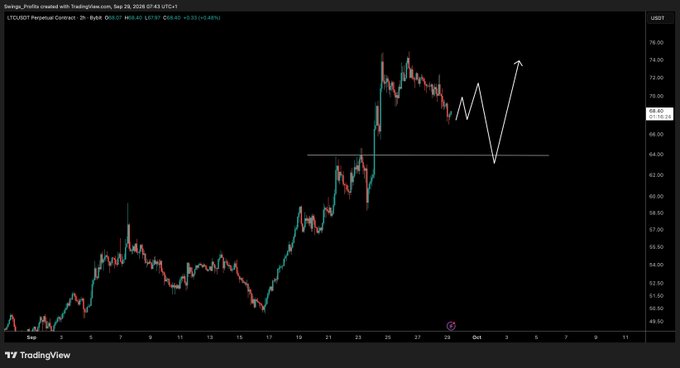Click date label 27 on time axis
Screen dimensions: 680x368
coord(417,337)
